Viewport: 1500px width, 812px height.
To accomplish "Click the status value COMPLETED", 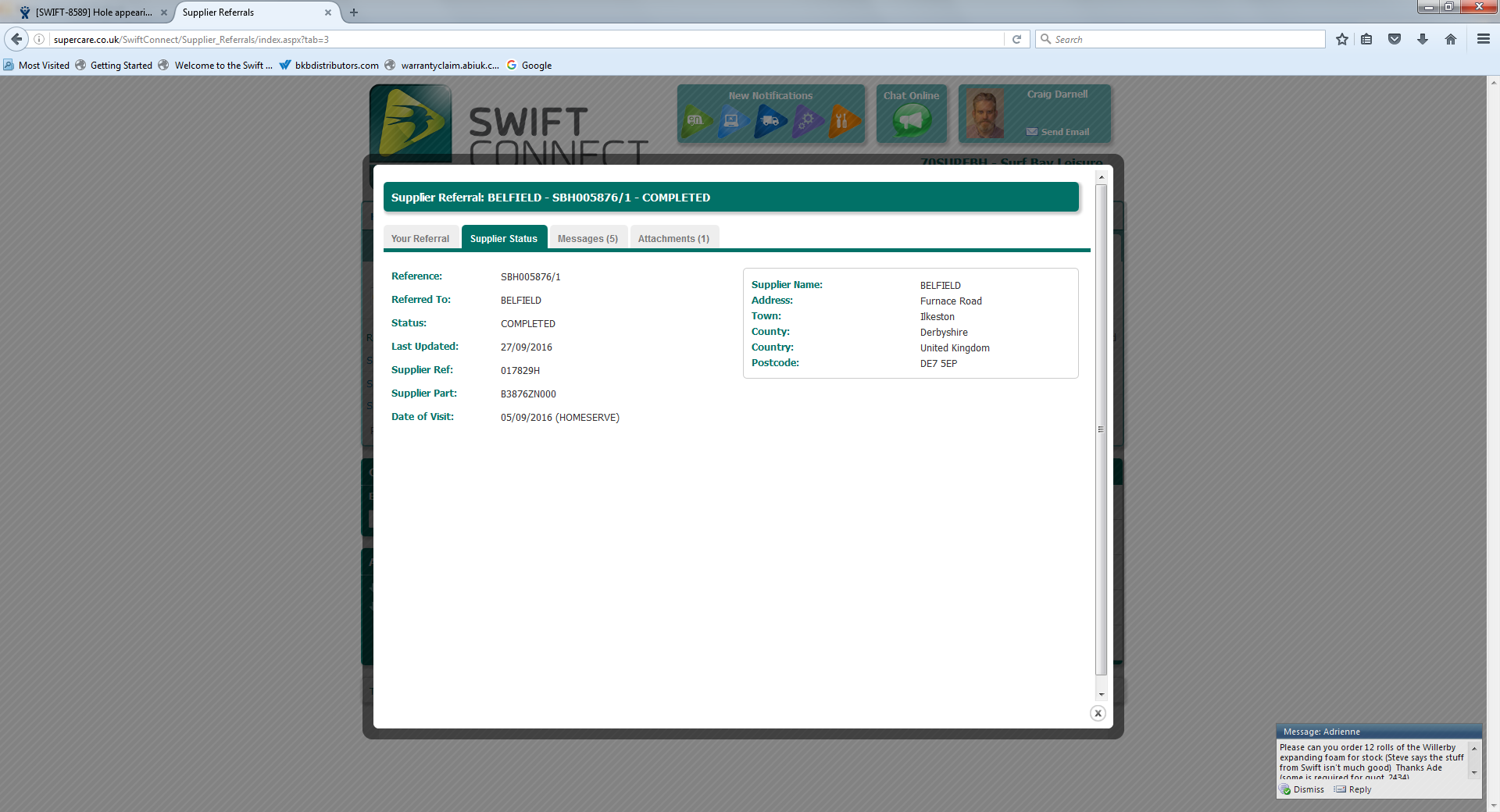I will [x=528, y=324].
